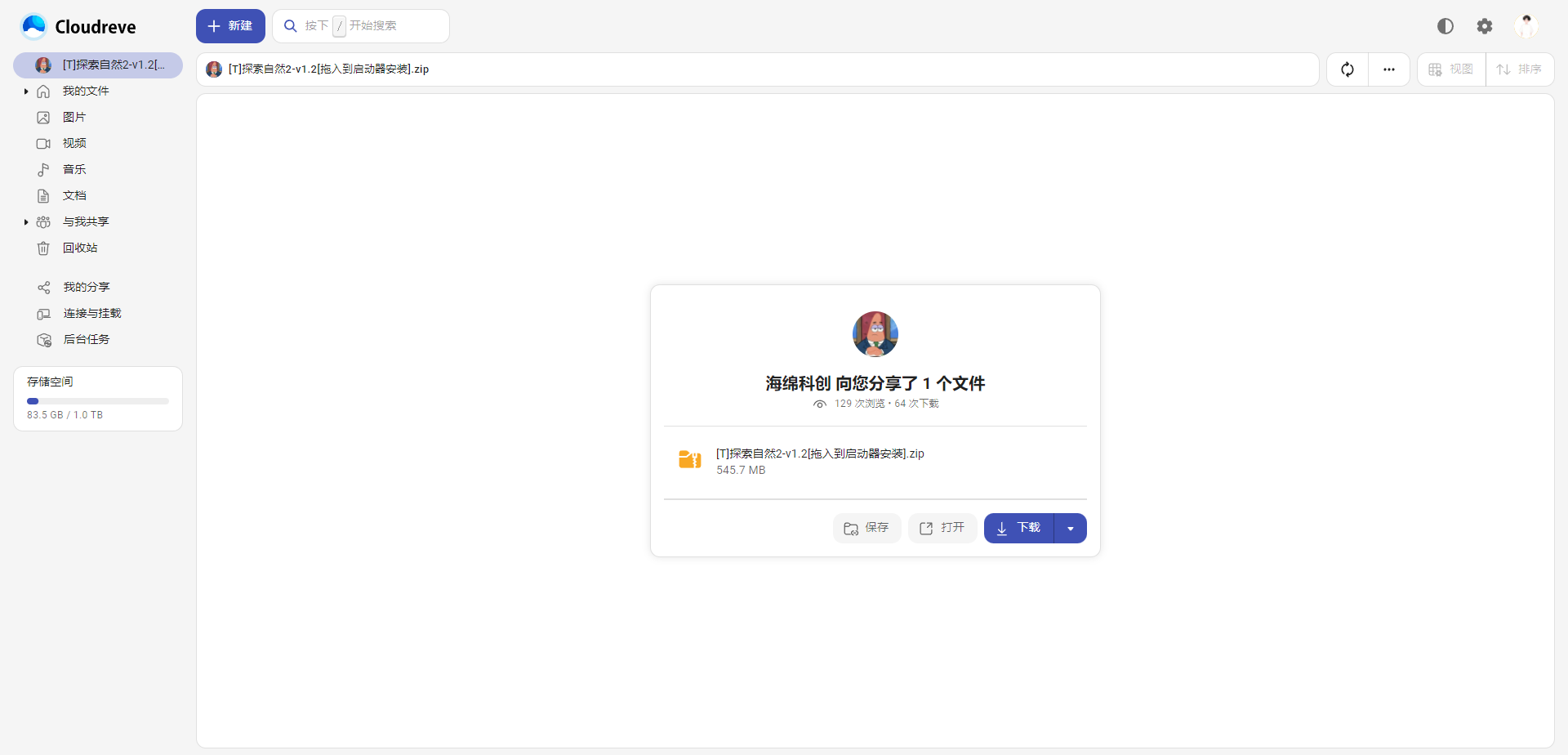Click the refresh icon in toolbar
The height and width of the screenshot is (755, 1568).
pyautogui.click(x=1347, y=69)
